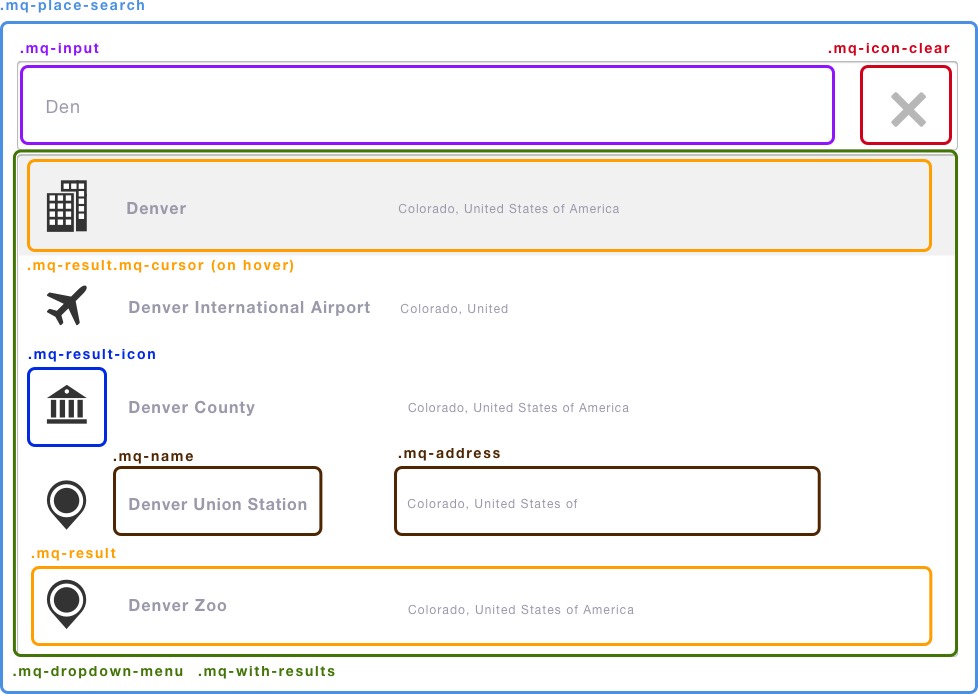Click the map pin icon for Denver Union Station

66,504
